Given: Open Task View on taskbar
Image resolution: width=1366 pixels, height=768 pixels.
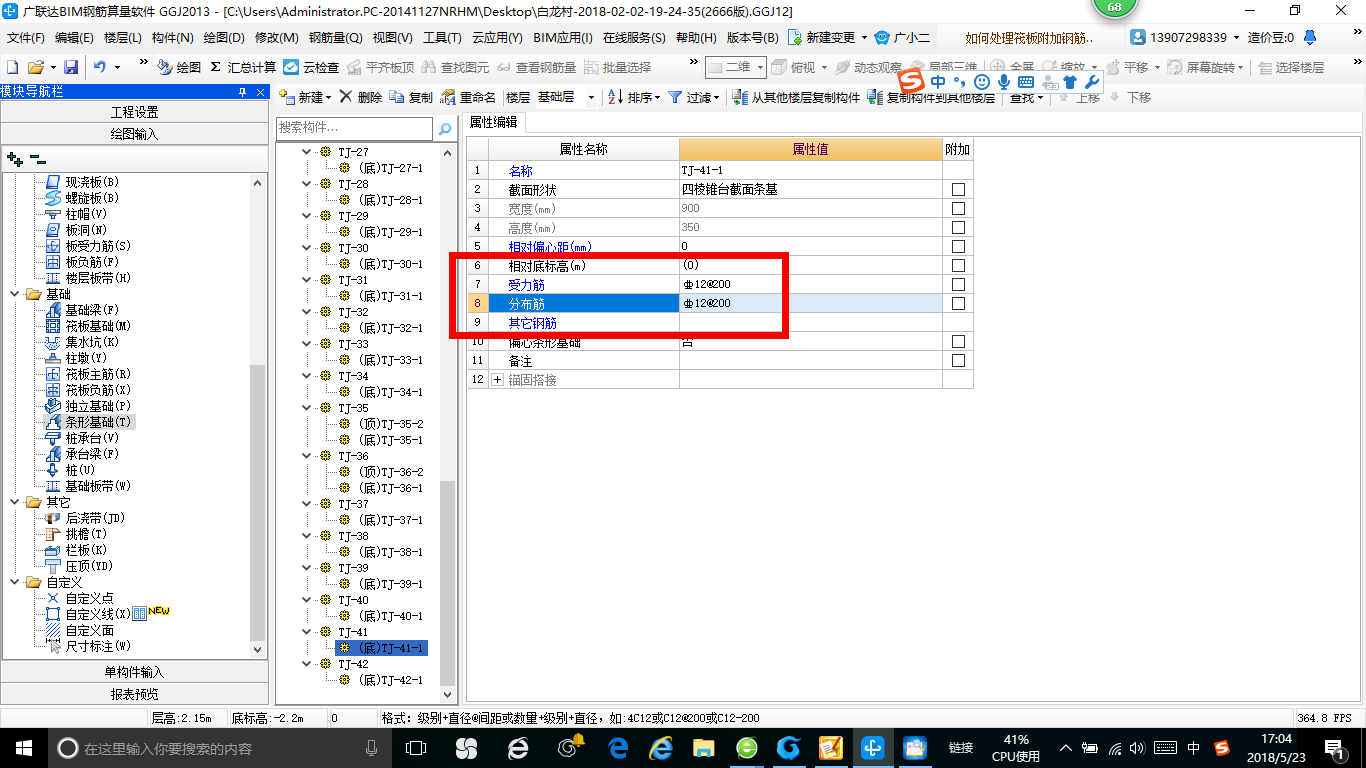Looking at the screenshot, I should (416, 748).
